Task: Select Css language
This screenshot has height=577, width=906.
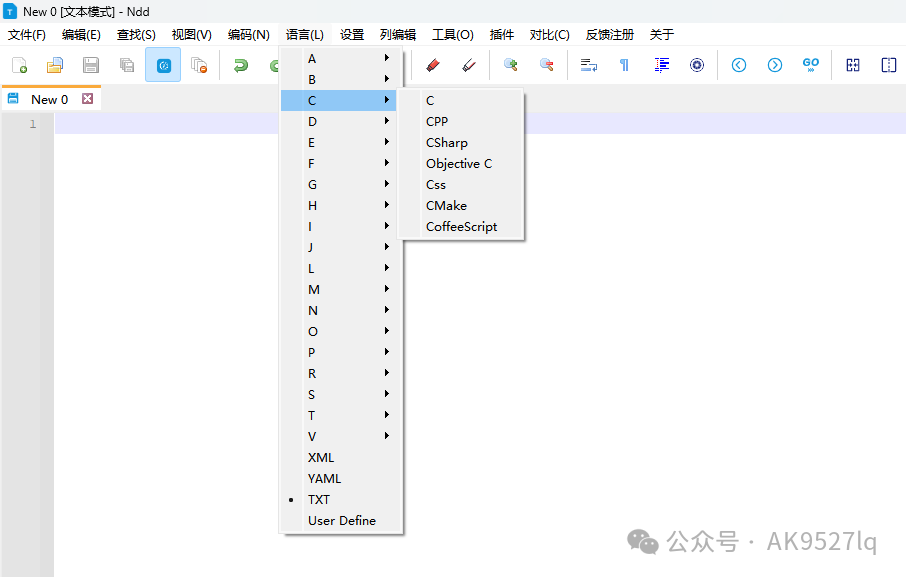Action: (x=461, y=185)
